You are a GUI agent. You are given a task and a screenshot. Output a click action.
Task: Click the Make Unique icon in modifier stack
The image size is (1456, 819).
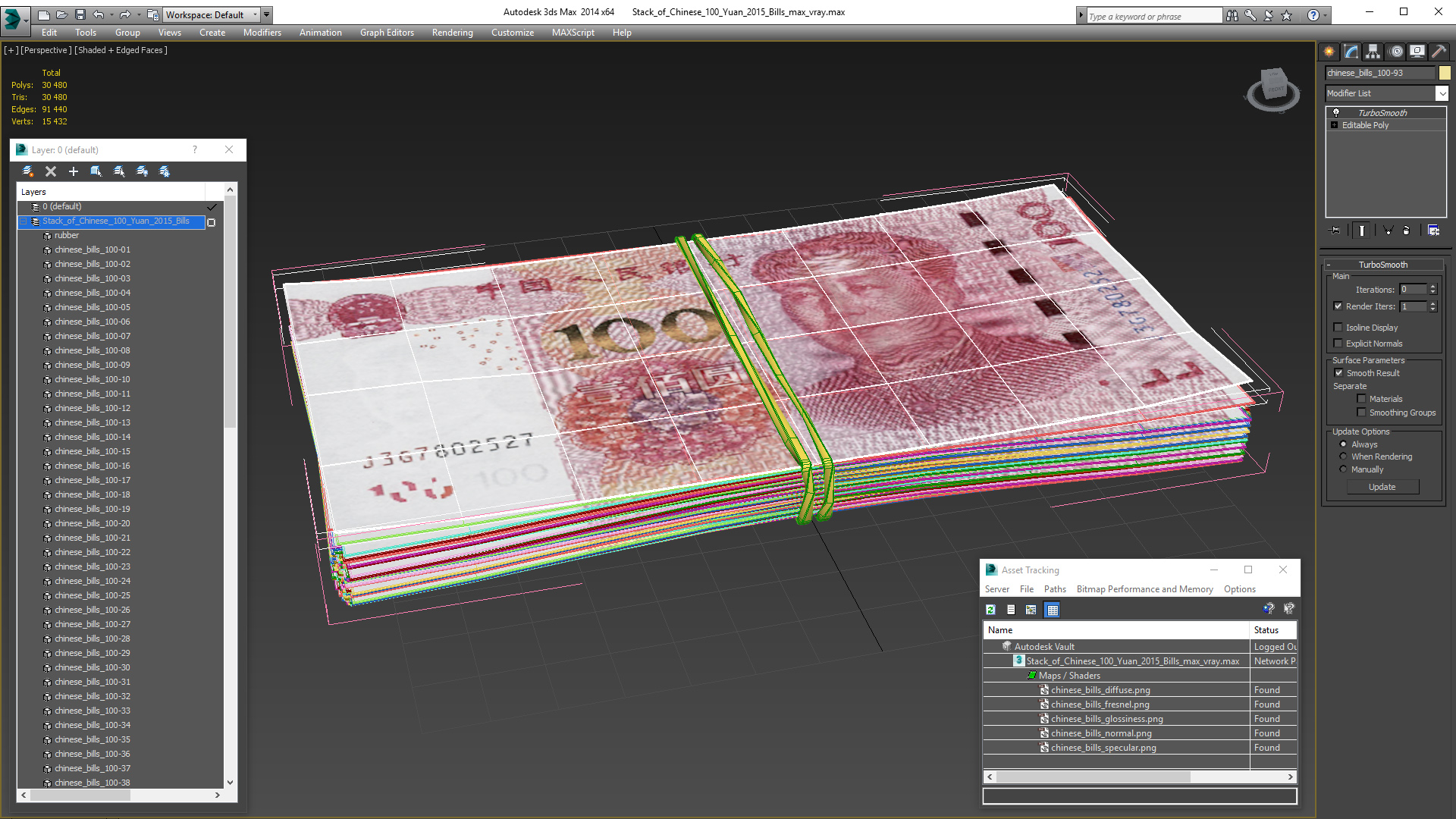pyautogui.click(x=1388, y=231)
